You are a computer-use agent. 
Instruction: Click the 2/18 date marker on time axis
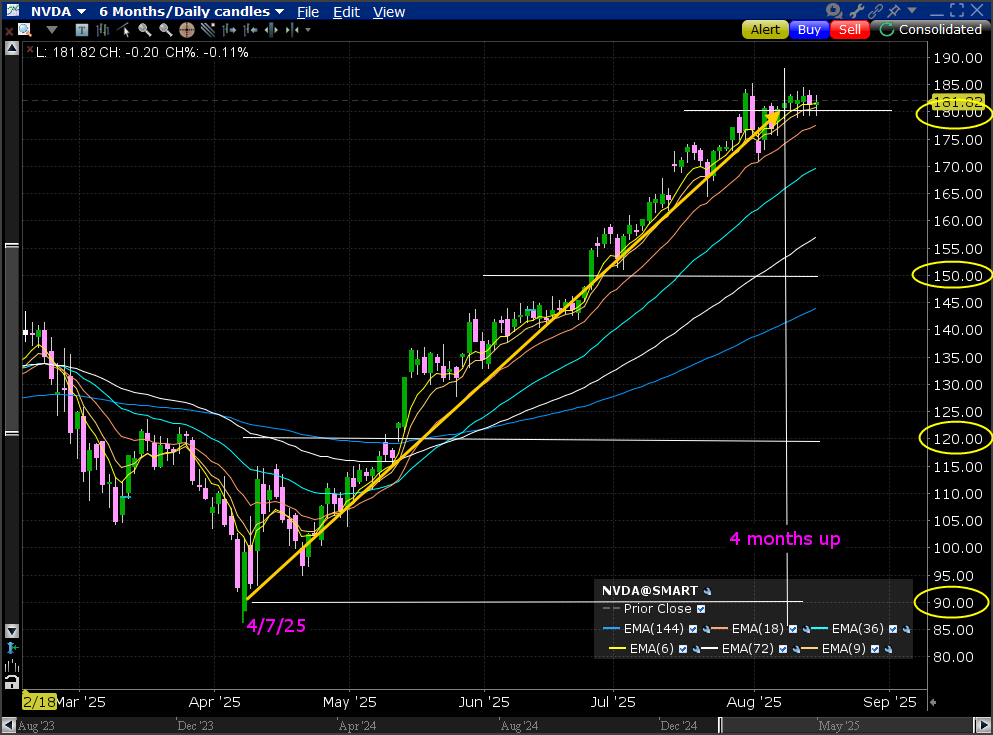click(39, 702)
